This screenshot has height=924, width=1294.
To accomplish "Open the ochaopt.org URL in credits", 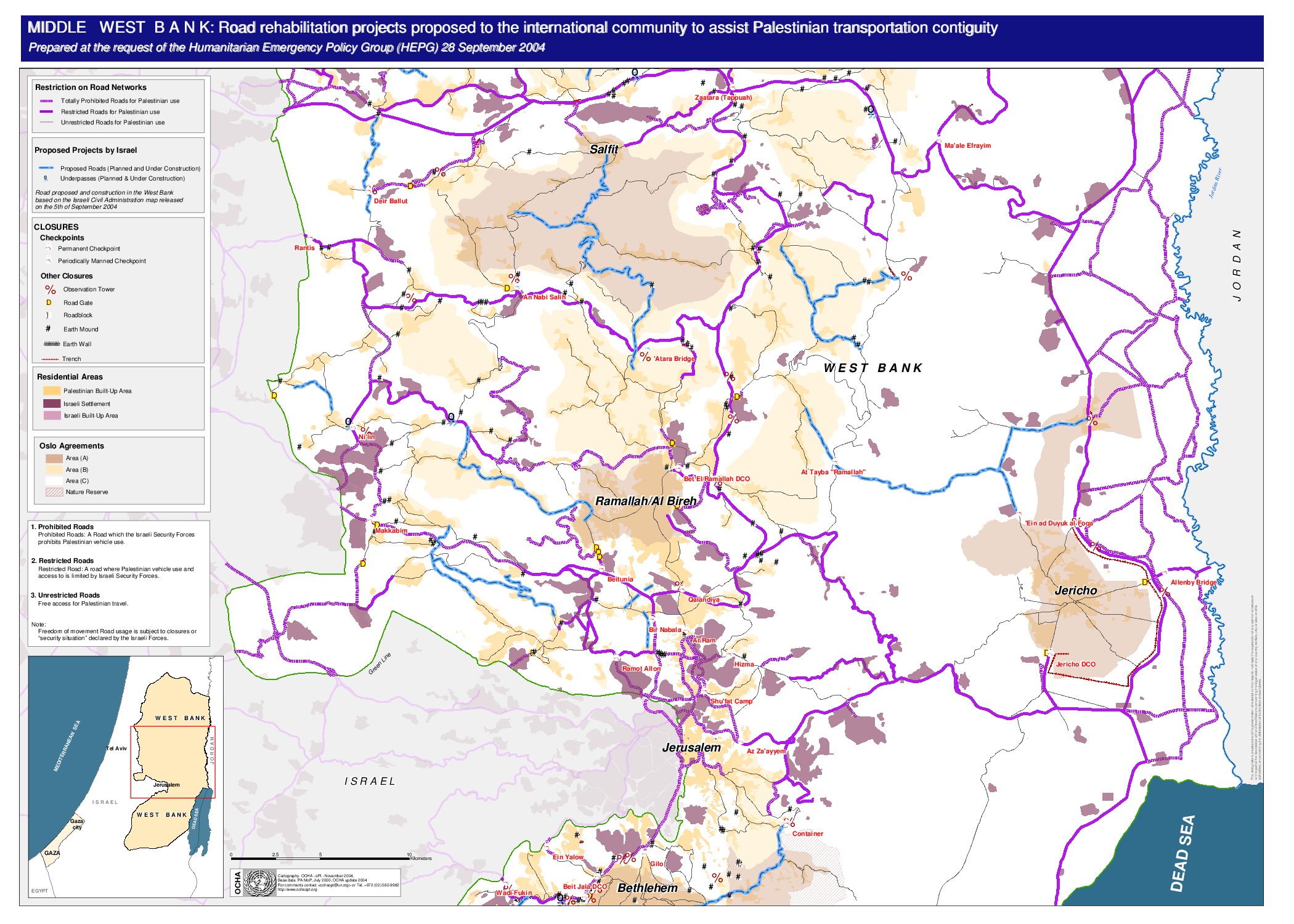I will tap(296, 890).
